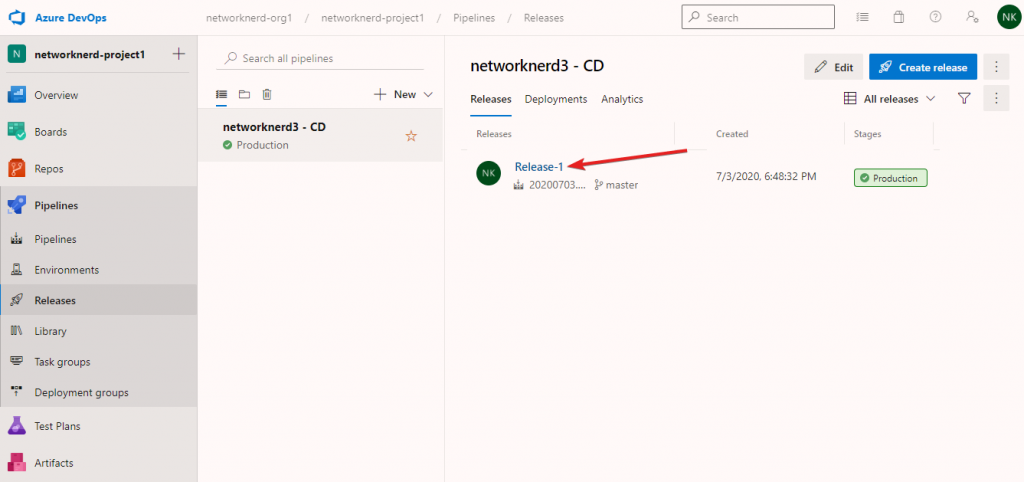The height and width of the screenshot is (482, 1024).
Task: Click the Create release button
Action: coord(923,67)
